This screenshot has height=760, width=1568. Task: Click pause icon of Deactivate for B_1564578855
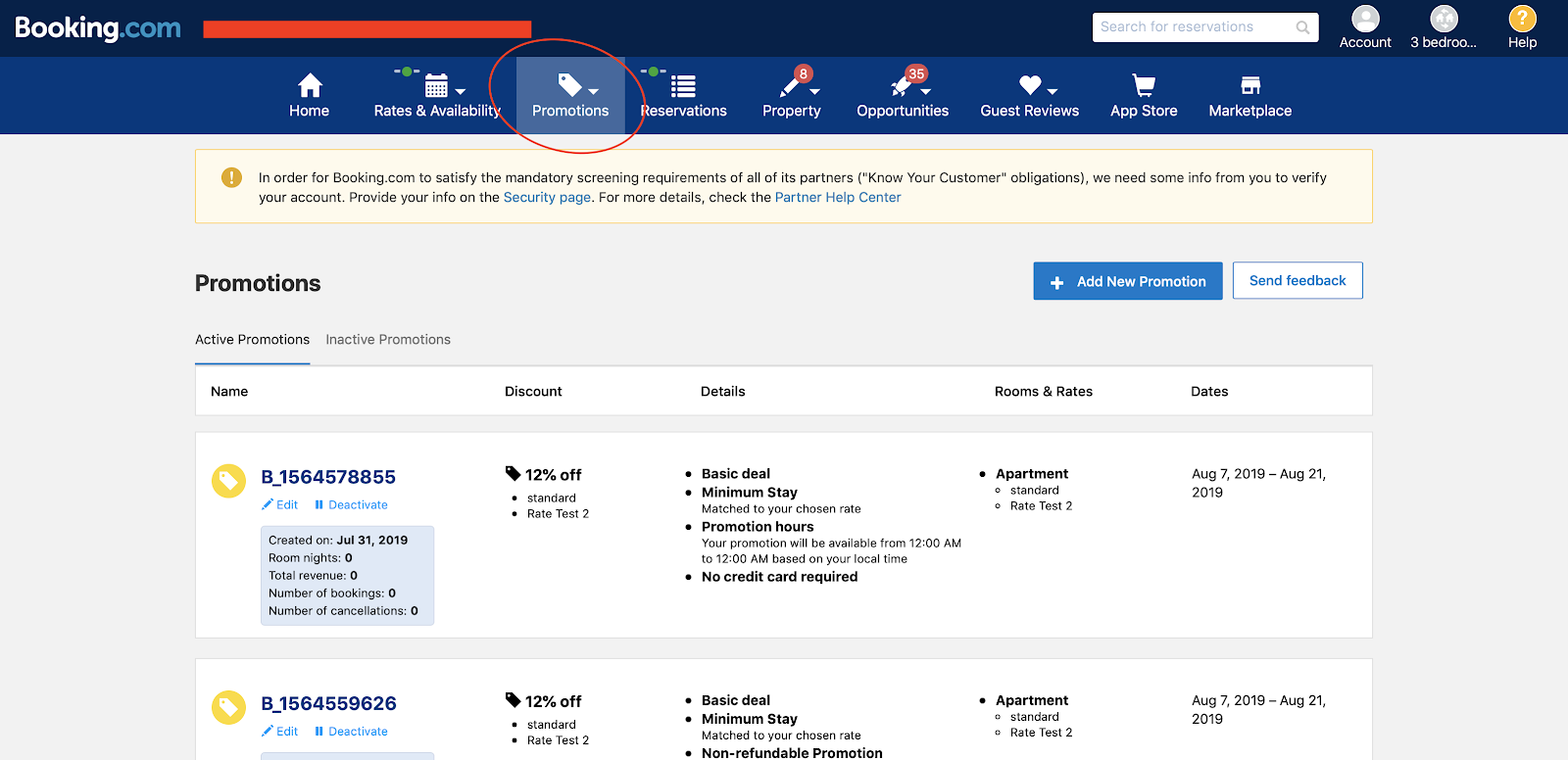coord(318,505)
